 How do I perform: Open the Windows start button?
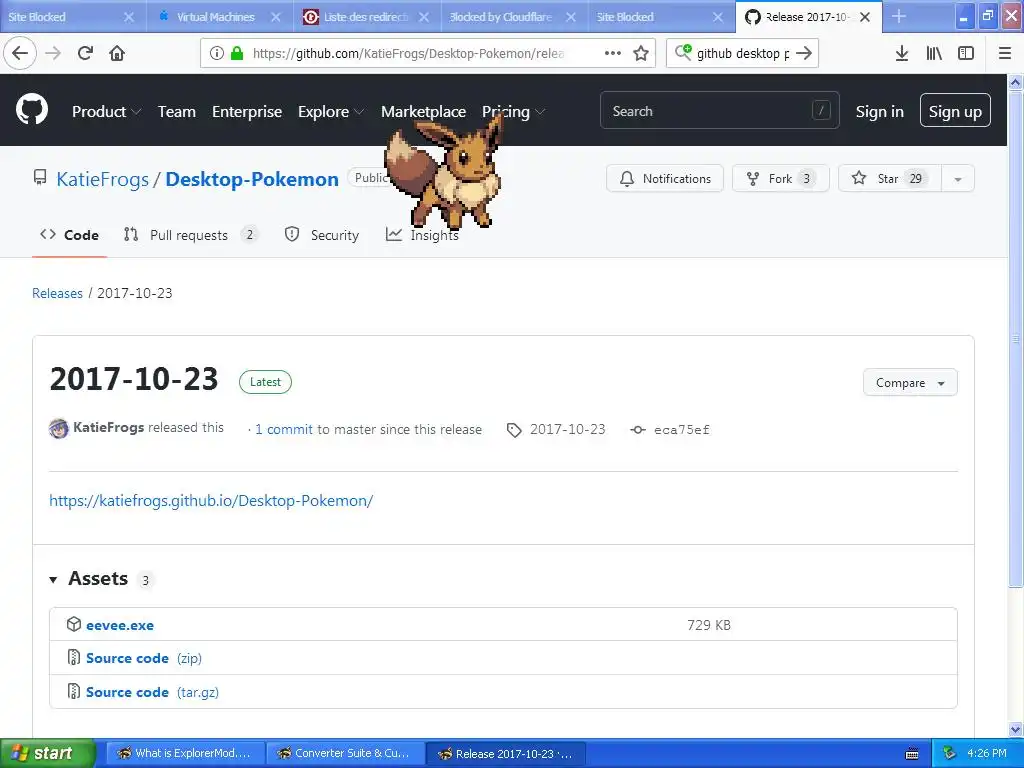(x=48, y=754)
